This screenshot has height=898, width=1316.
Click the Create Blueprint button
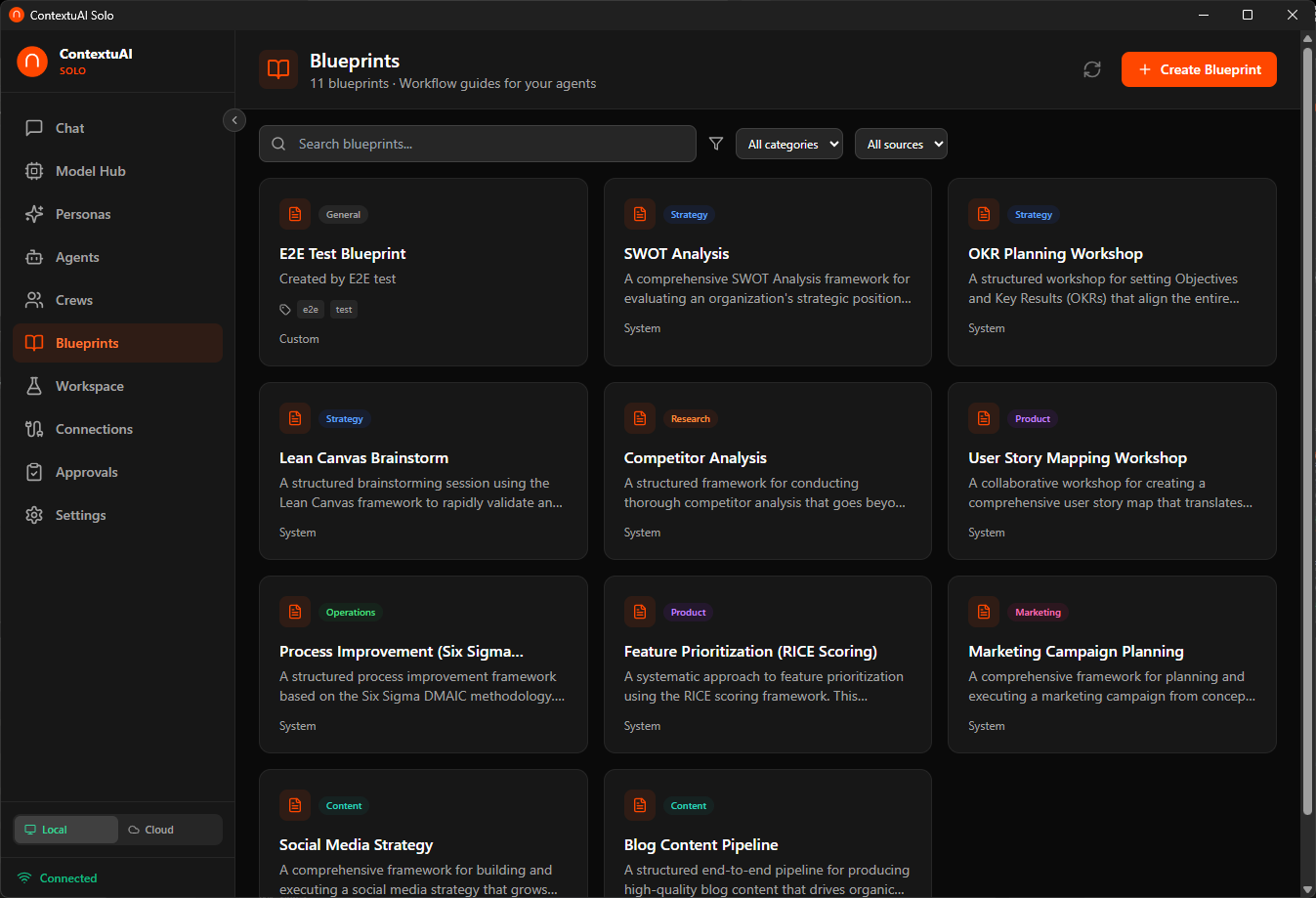pyautogui.click(x=1199, y=69)
